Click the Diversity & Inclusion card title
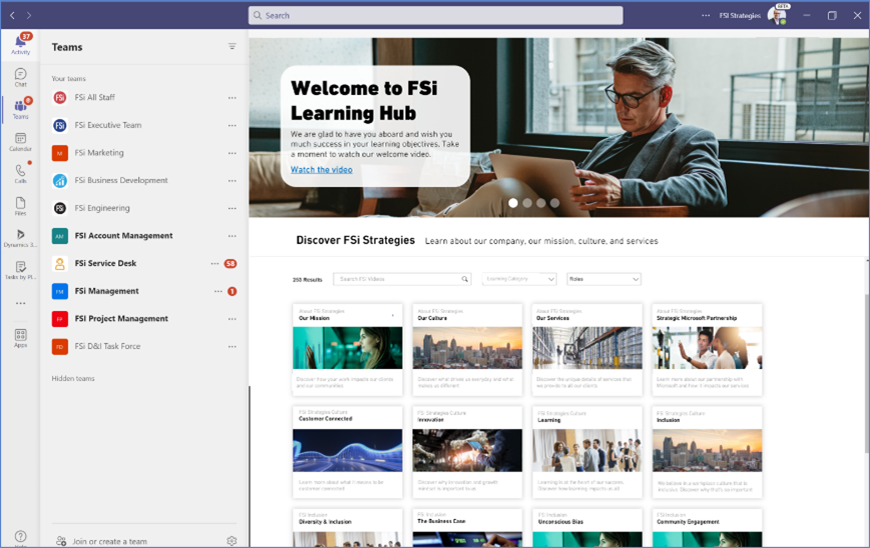 (x=325, y=522)
